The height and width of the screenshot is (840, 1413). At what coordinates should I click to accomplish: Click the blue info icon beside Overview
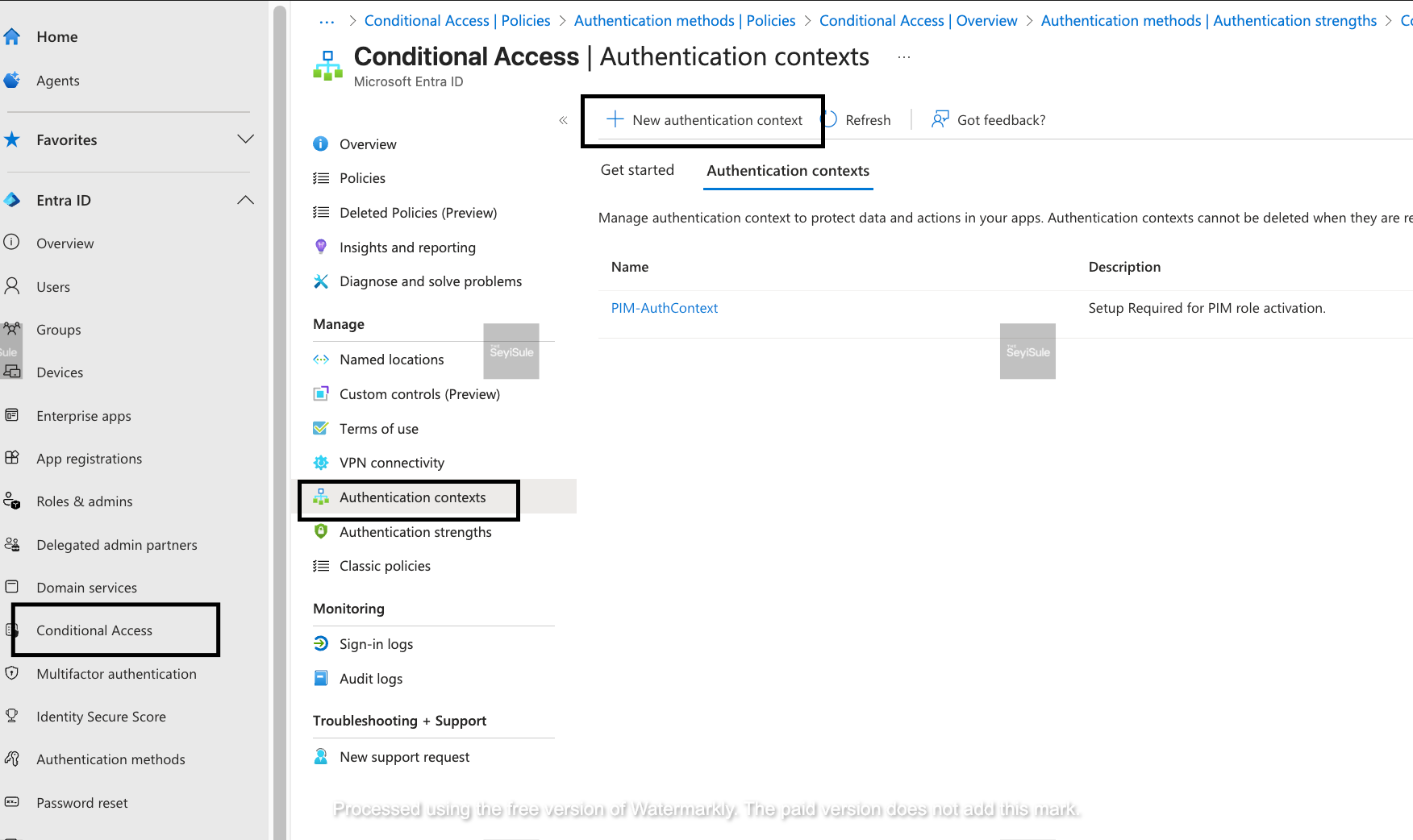click(x=320, y=143)
